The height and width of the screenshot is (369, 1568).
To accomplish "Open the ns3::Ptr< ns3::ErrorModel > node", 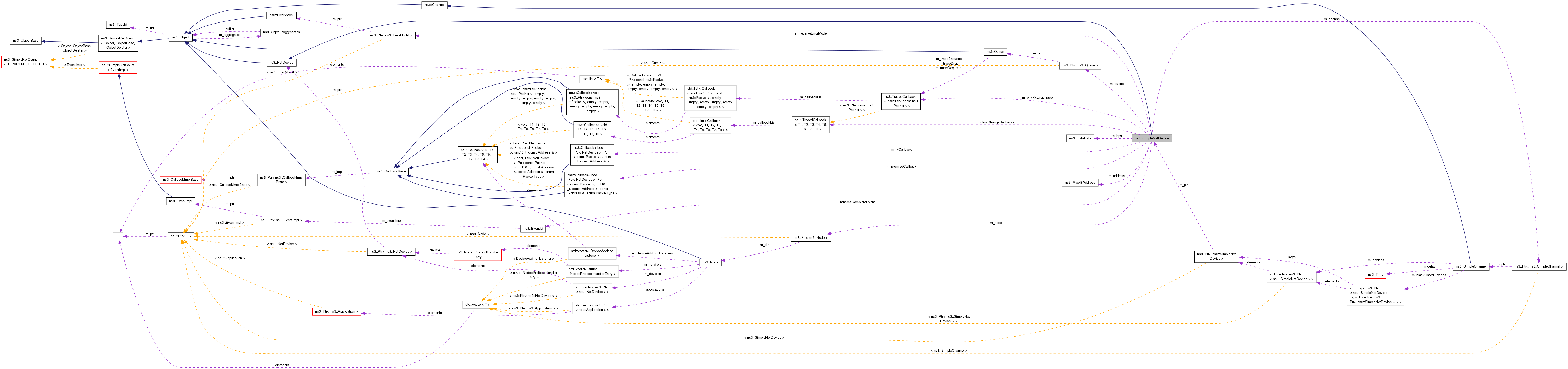I will [391, 35].
